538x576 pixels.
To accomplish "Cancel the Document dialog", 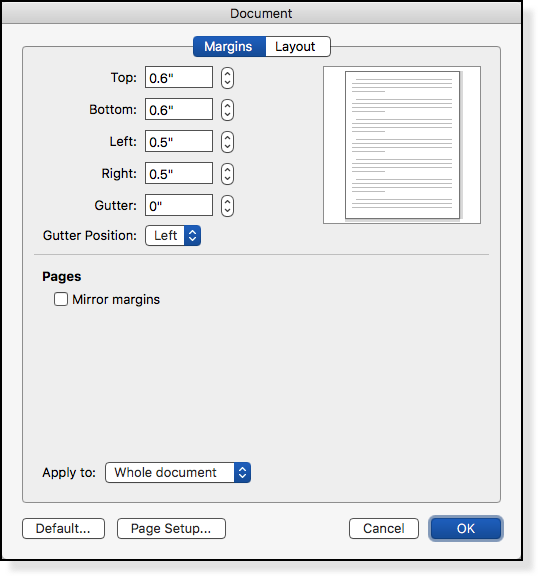I will (x=384, y=529).
